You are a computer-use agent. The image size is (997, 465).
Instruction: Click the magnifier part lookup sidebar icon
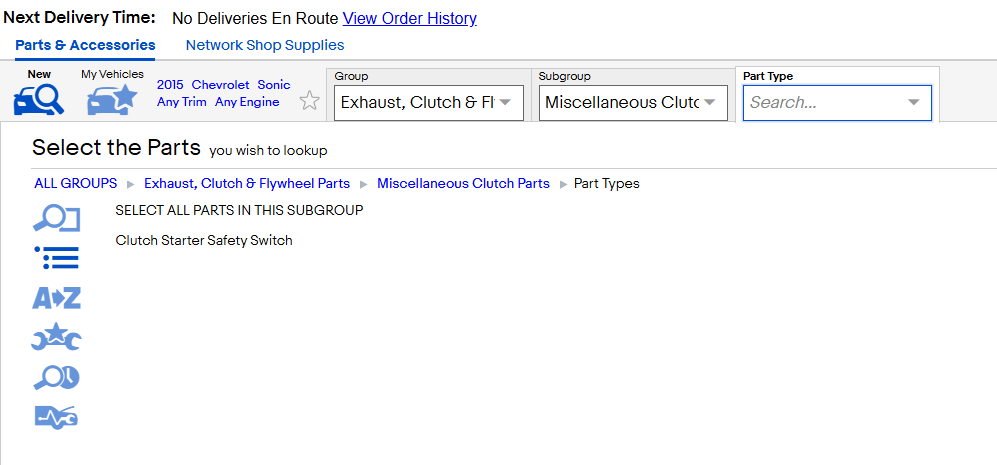click(57, 219)
